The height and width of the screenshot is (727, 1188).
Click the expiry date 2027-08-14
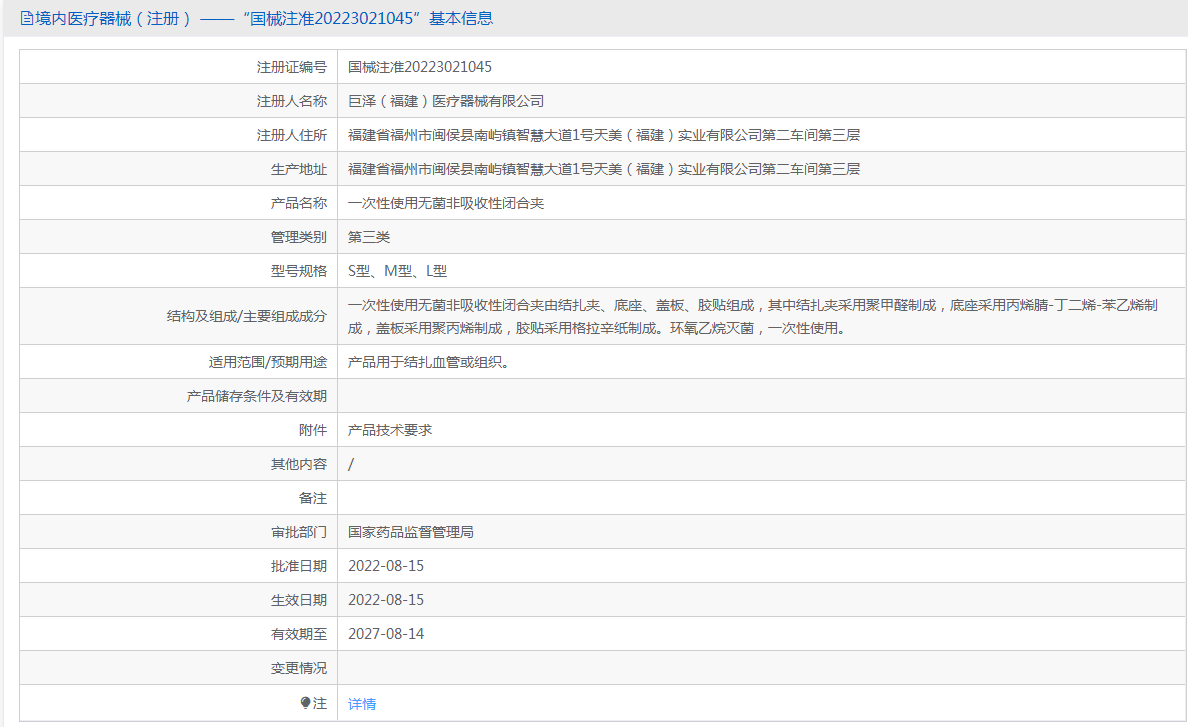[x=386, y=634]
